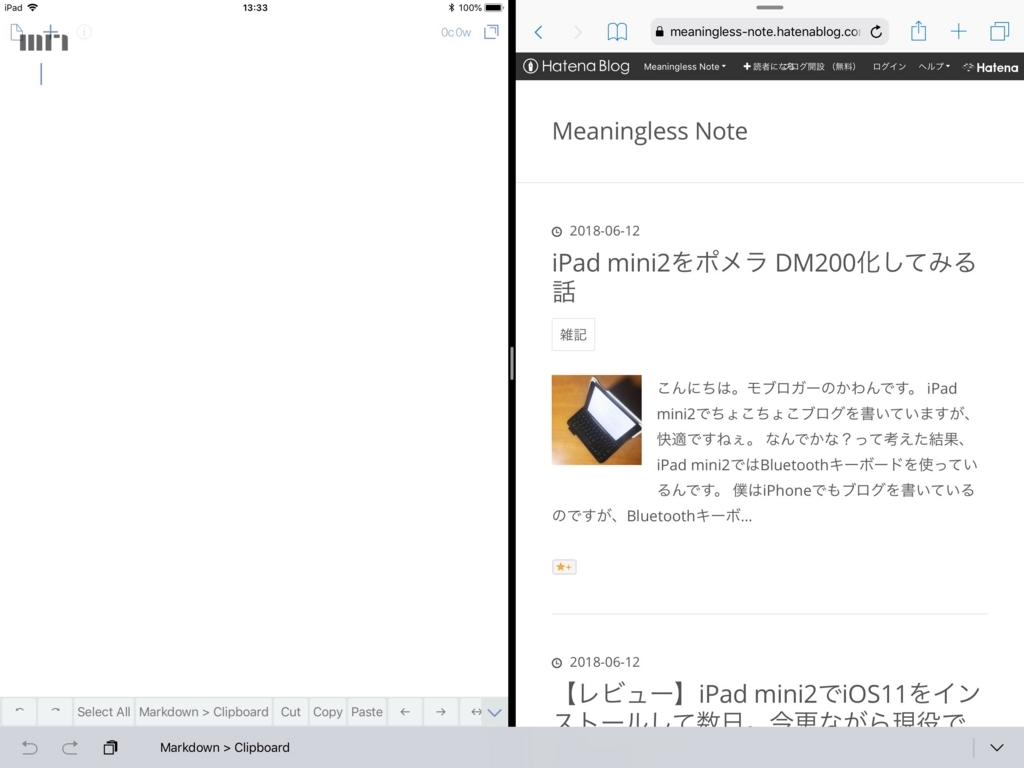This screenshot has width=1024, height=768.
Task: Go forward in Safari
Action: pyautogui.click(x=577, y=32)
